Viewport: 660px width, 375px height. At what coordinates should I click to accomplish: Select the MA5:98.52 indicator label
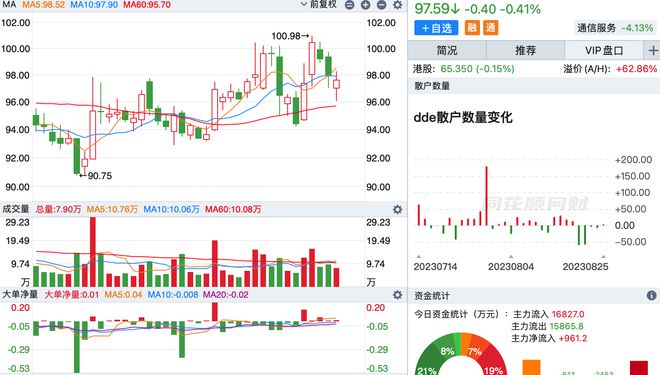[x=43, y=5]
